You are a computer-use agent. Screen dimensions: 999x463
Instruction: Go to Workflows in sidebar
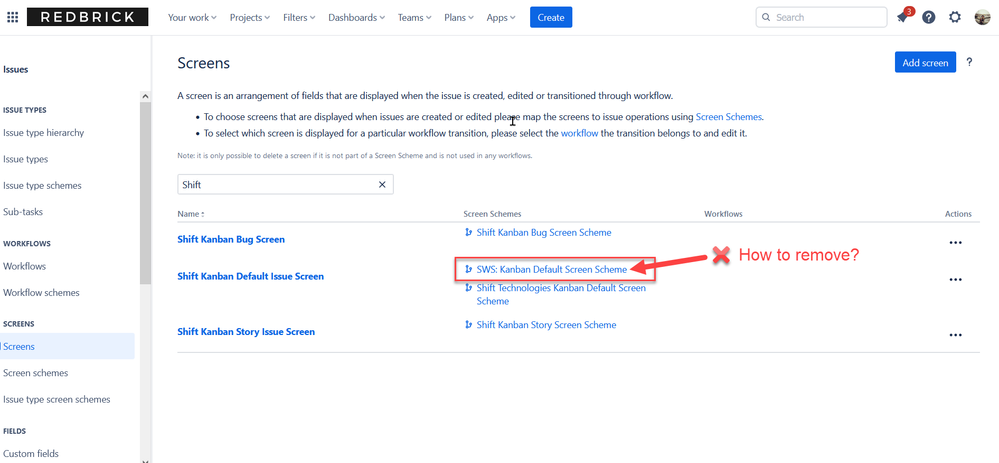pos(24,266)
